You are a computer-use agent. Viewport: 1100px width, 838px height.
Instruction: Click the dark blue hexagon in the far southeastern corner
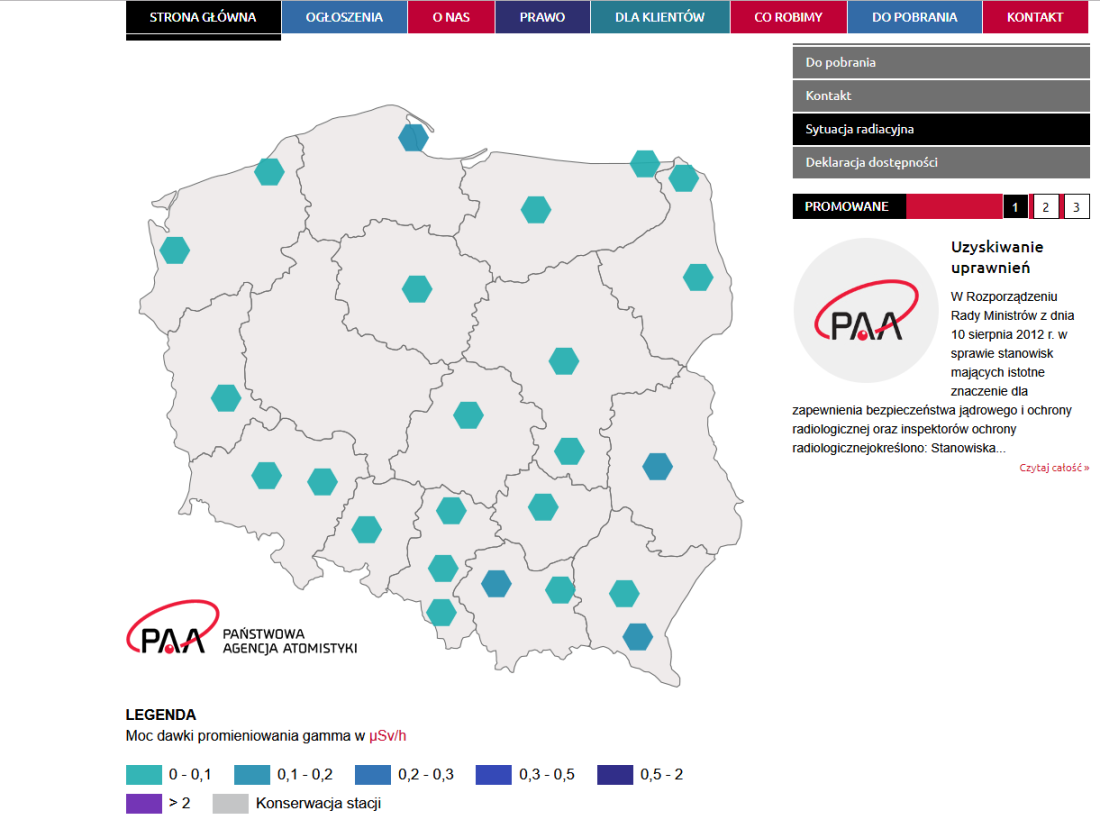pyautogui.click(x=638, y=637)
